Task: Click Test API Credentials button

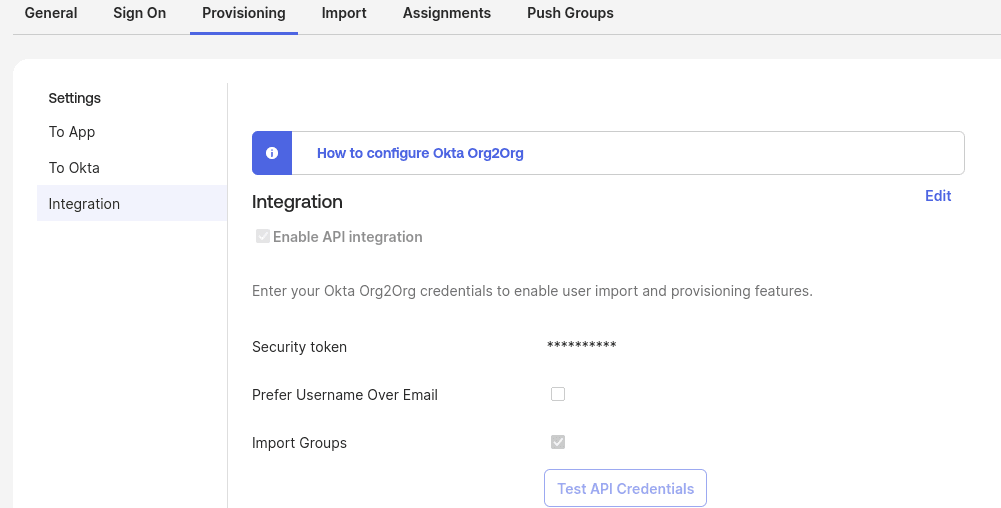Action: (626, 488)
